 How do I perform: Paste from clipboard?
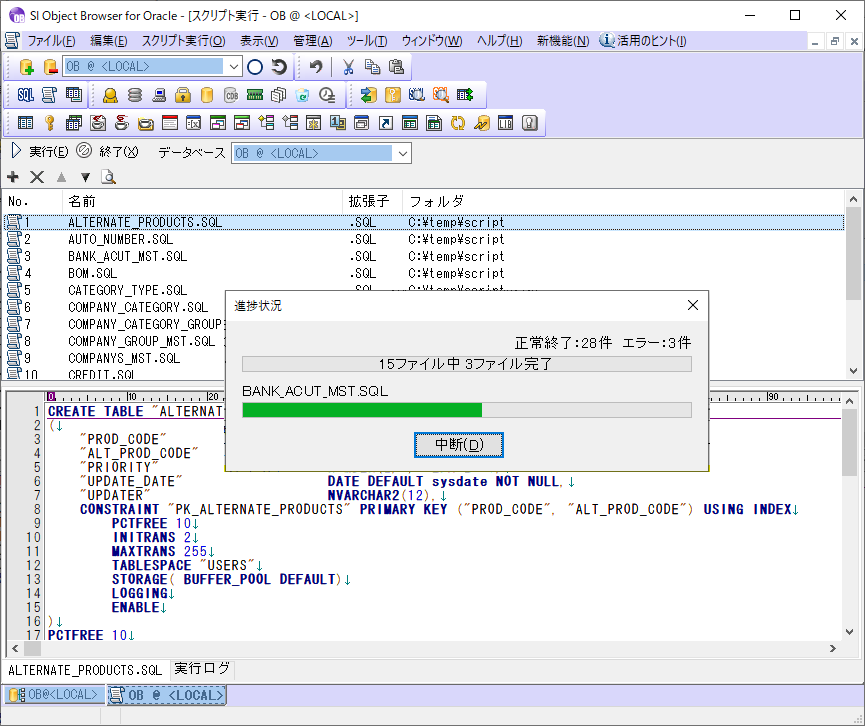pyautogui.click(x=397, y=67)
